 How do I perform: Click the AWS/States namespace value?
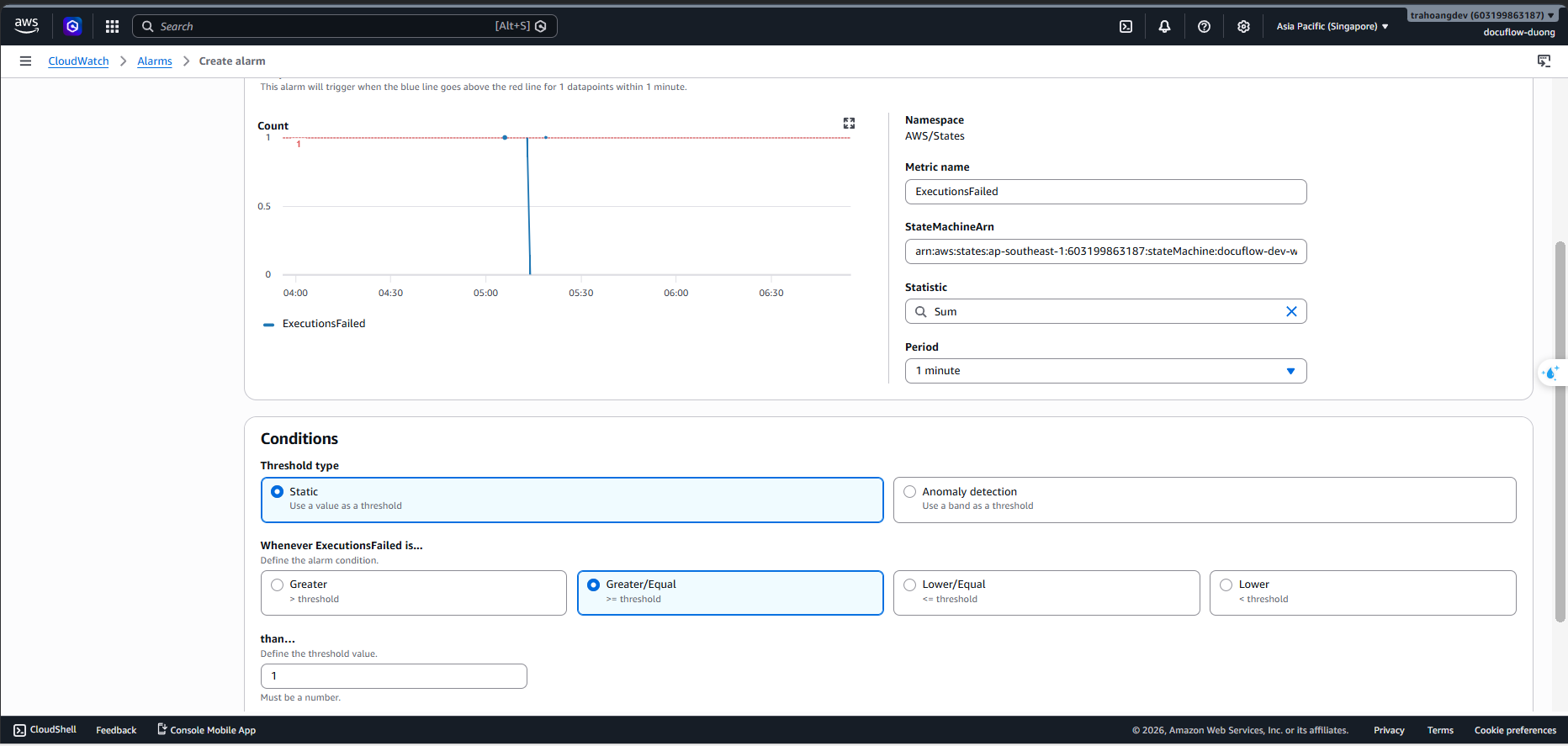(935, 136)
